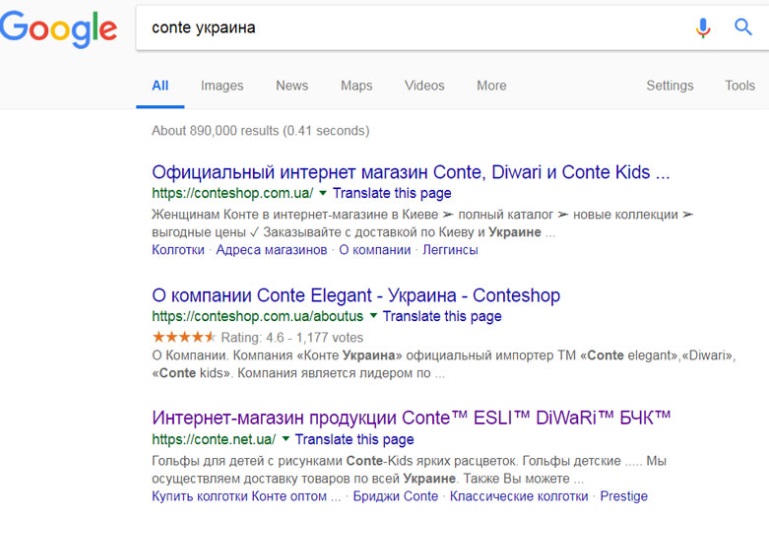769x539 pixels.
Task: Open the Maps tab
Action: coord(356,86)
